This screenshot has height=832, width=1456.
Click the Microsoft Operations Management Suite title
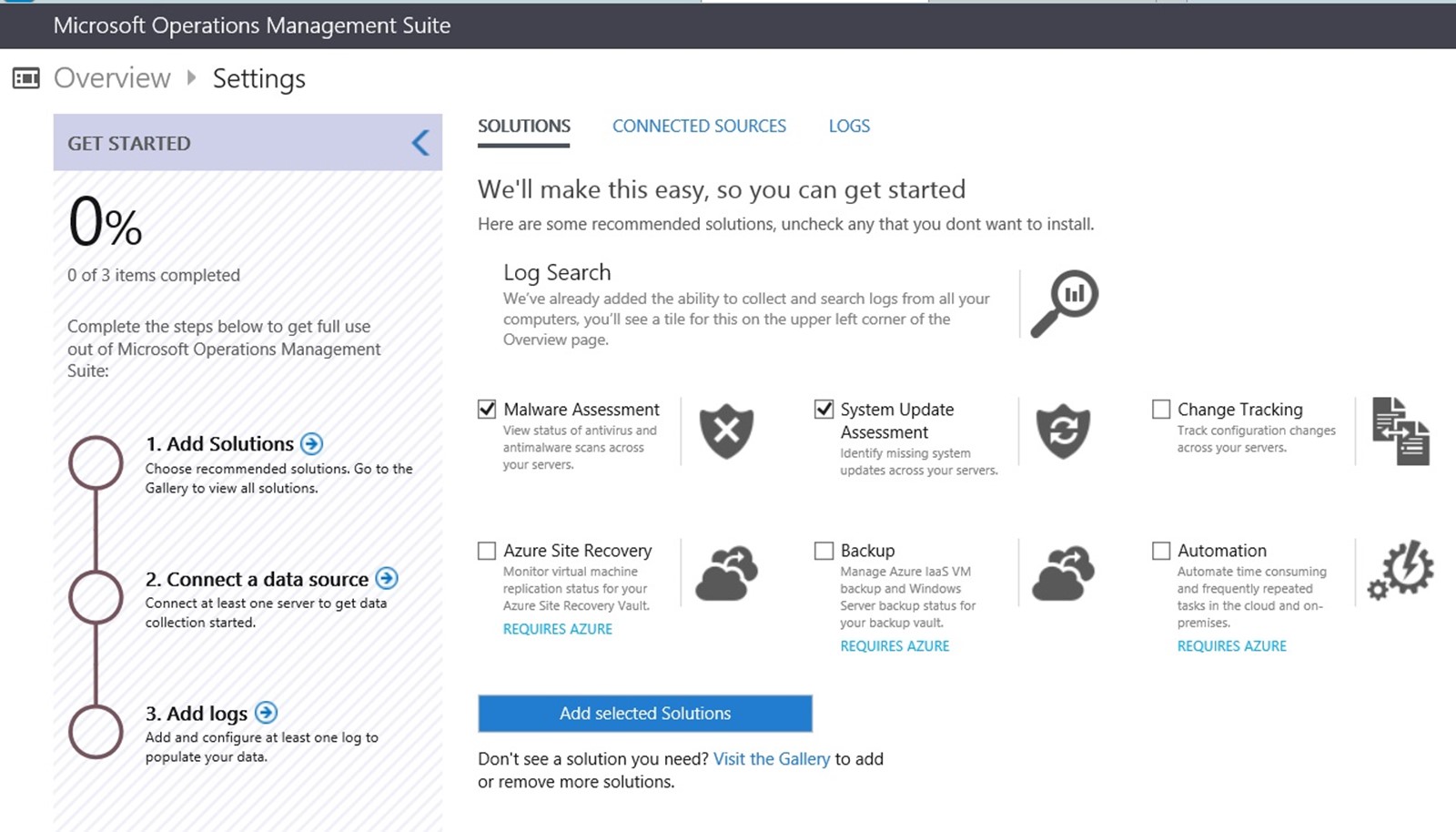252,25
